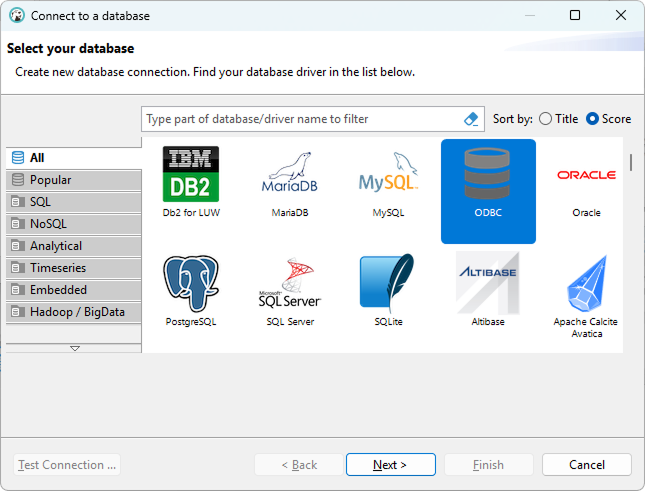
Task: Expand the category list down arrow
Action: pos(74,348)
